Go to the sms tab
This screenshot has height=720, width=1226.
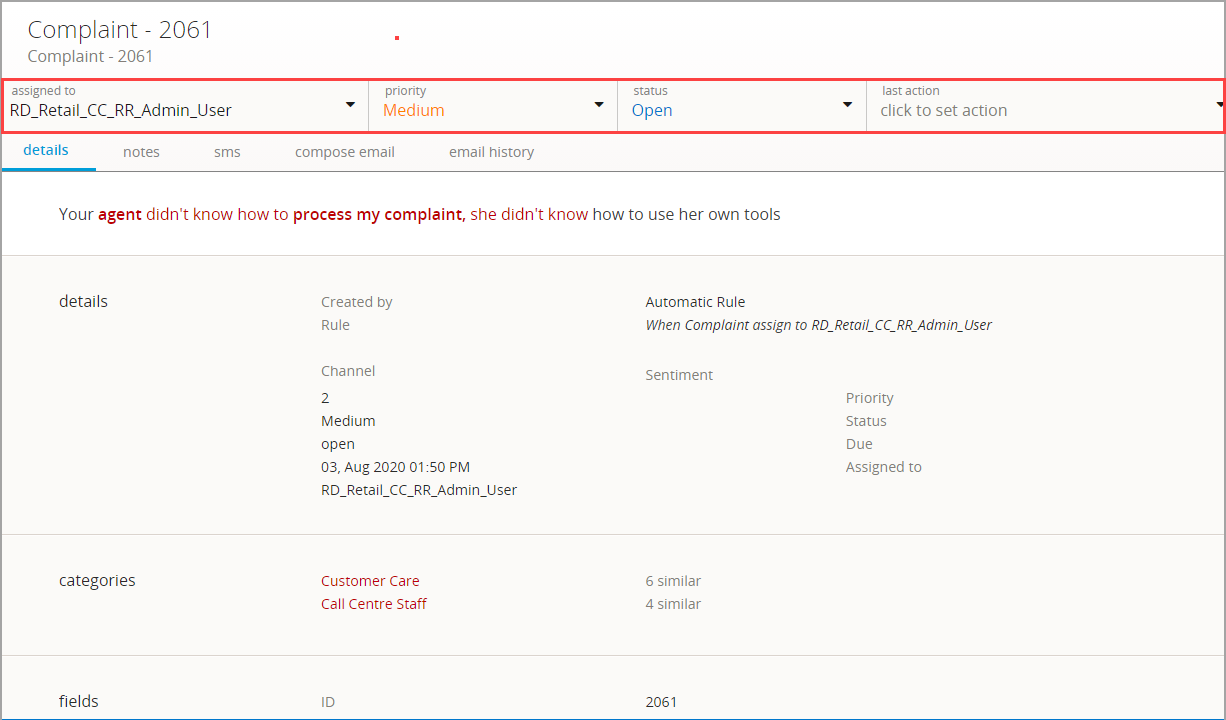tap(227, 152)
